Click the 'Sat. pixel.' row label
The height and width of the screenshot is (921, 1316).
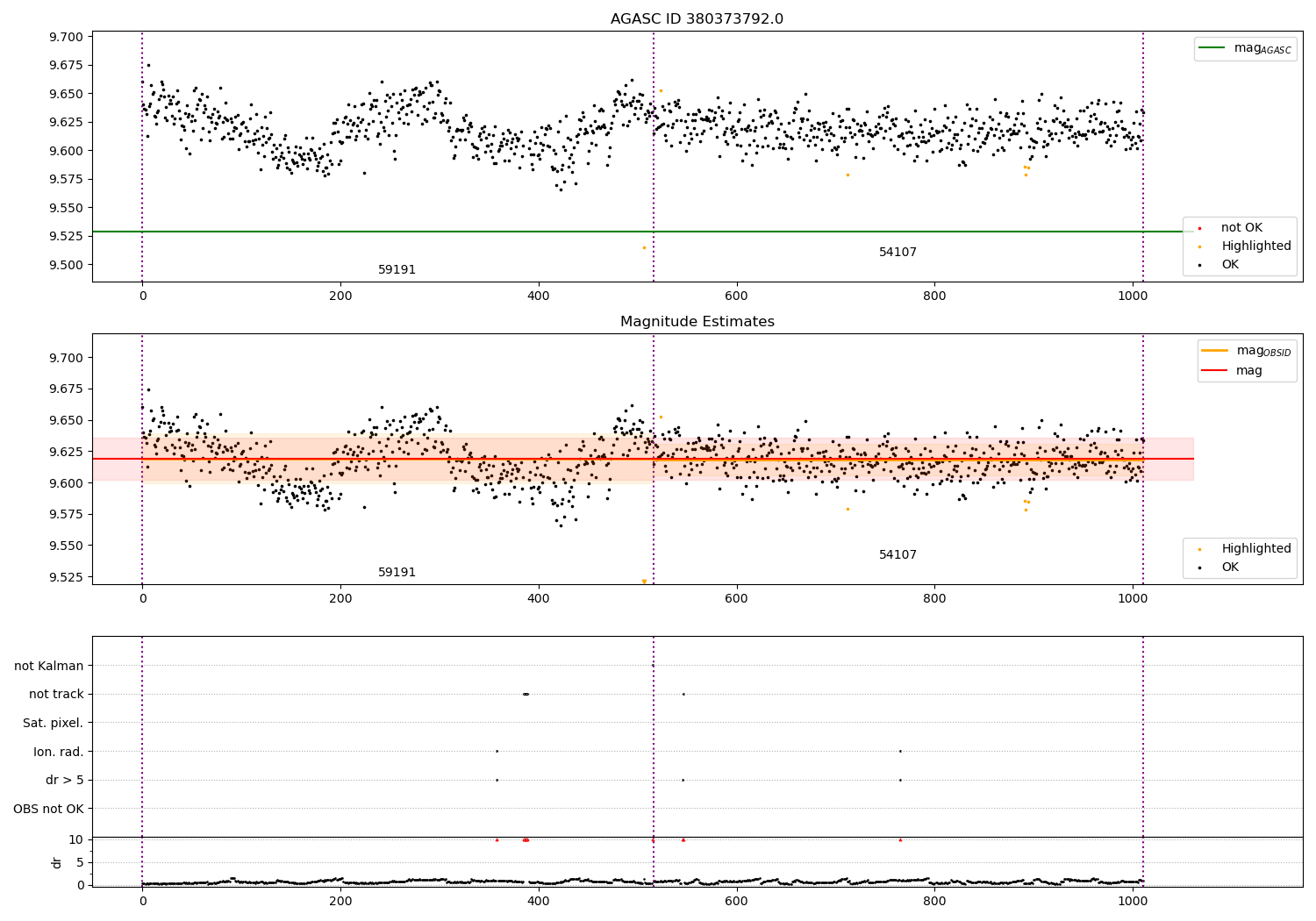click(54, 724)
